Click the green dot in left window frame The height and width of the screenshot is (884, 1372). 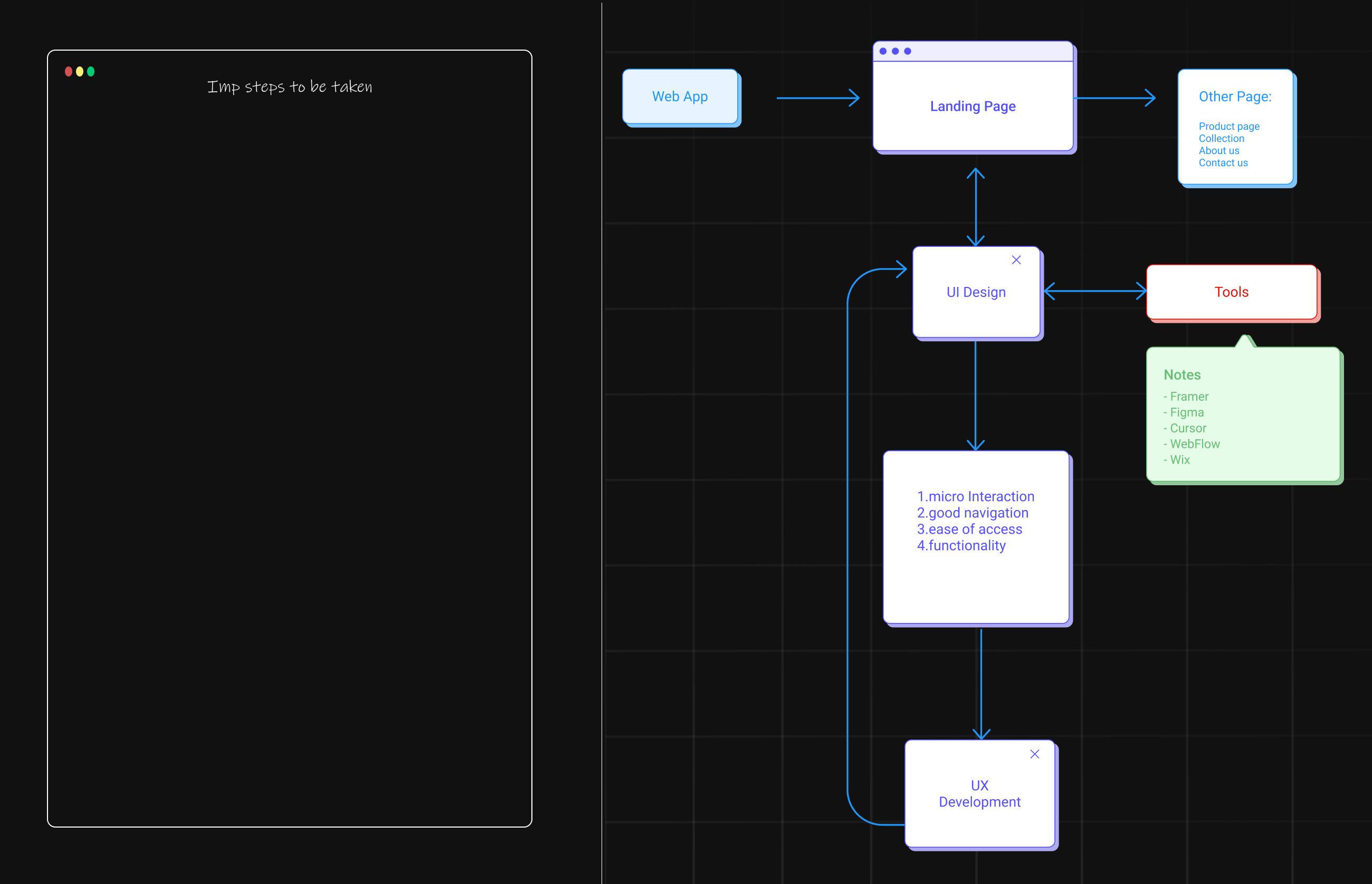pyautogui.click(x=91, y=71)
